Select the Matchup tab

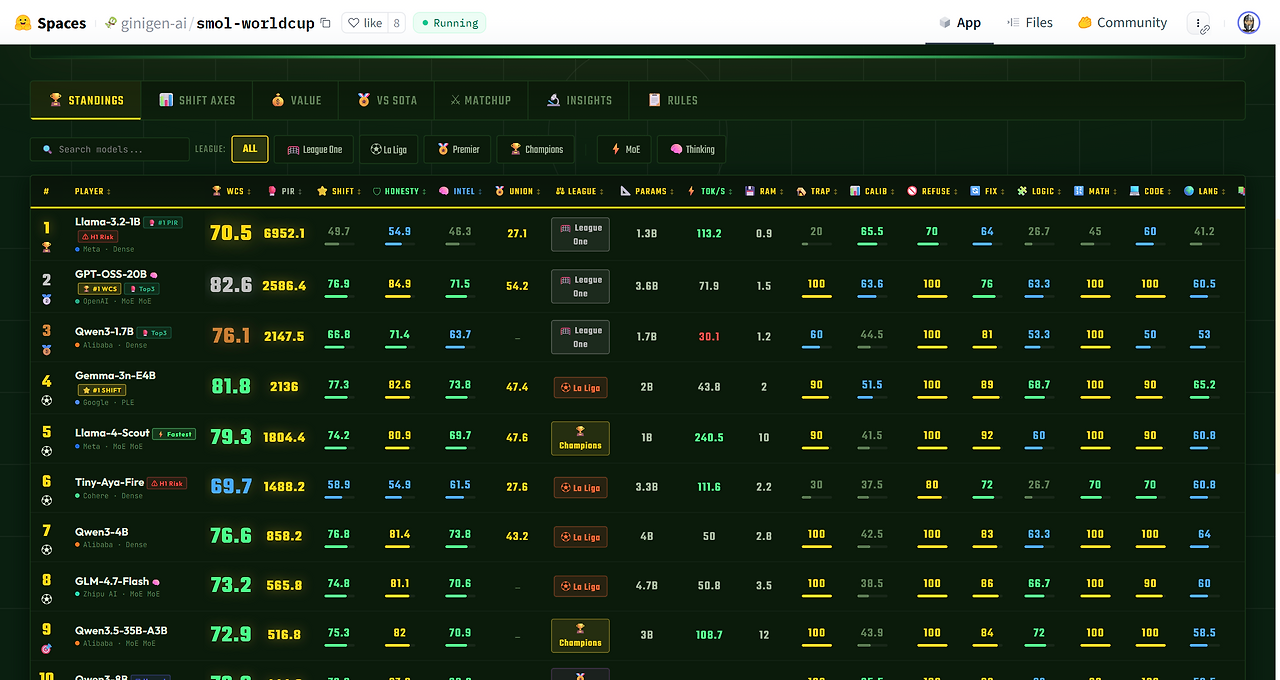coord(481,100)
